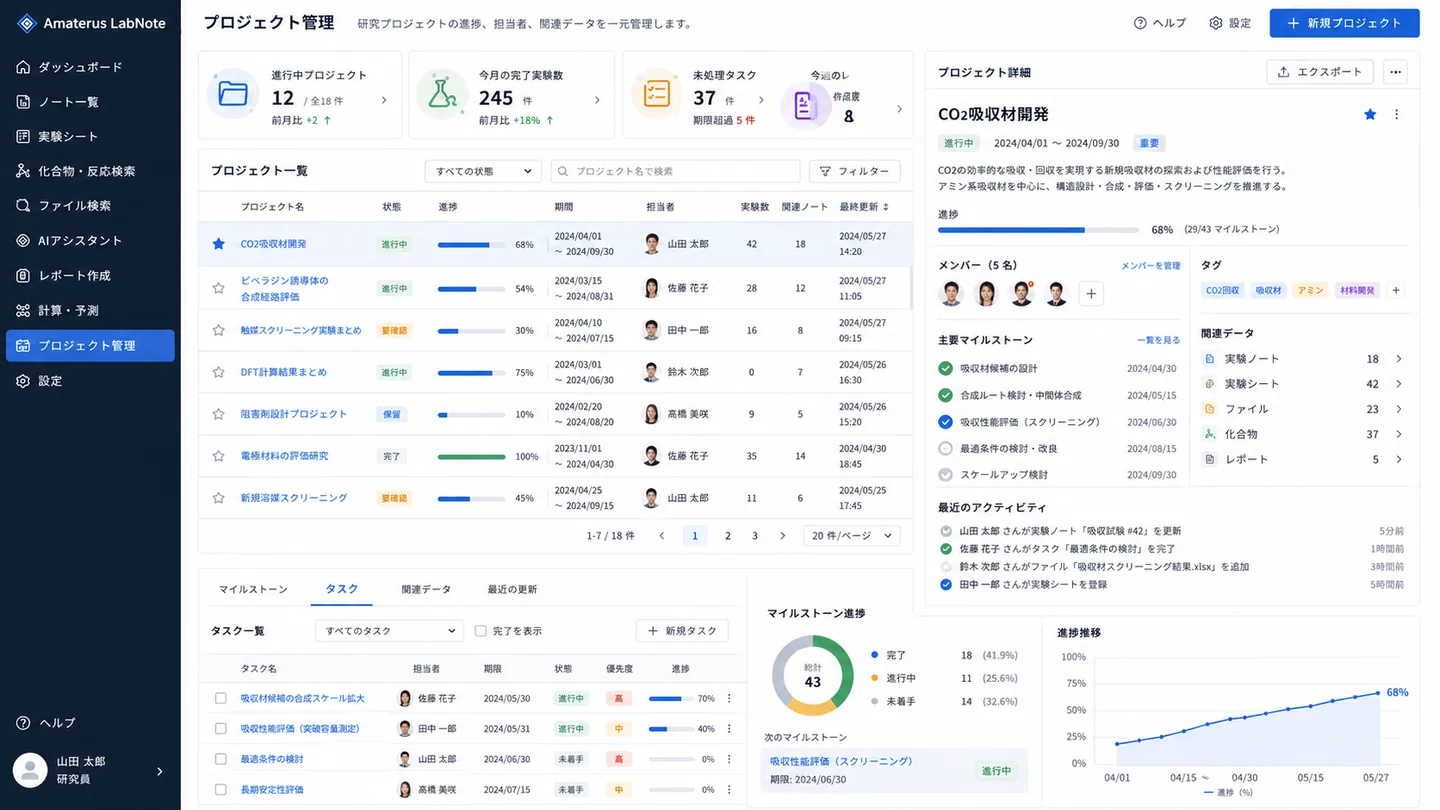Screen dimensions: 1440x810
Task: Open 設定 in the top header
Action: click(1230, 23)
